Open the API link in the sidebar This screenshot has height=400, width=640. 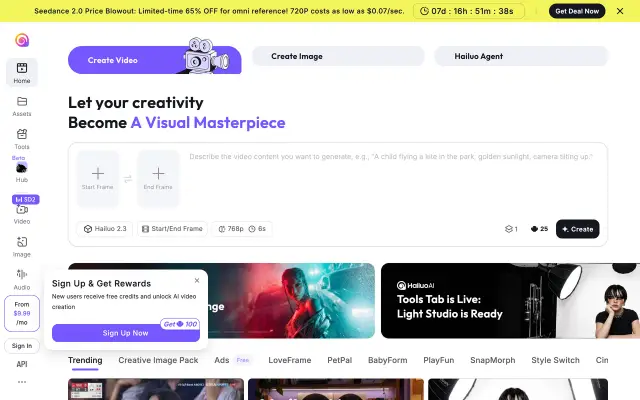pyautogui.click(x=22, y=364)
